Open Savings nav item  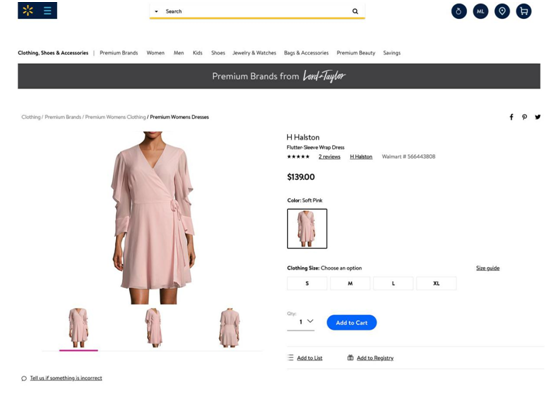click(x=392, y=53)
